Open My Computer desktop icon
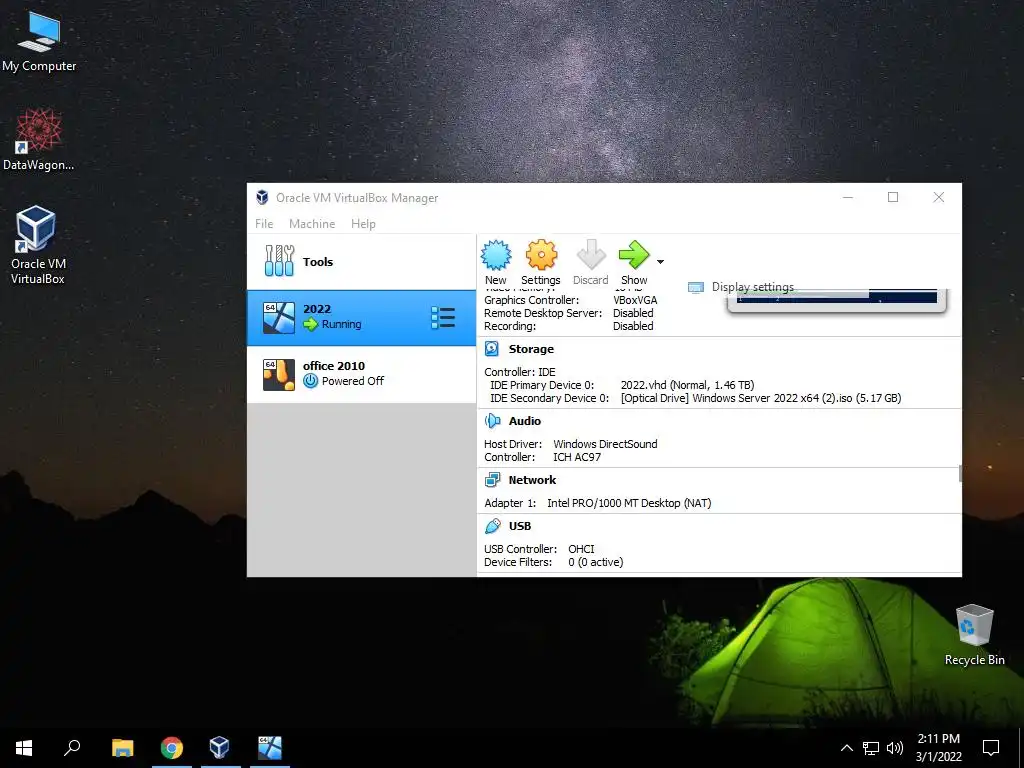Viewport: 1024px width, 768px height. click(39, 41)
